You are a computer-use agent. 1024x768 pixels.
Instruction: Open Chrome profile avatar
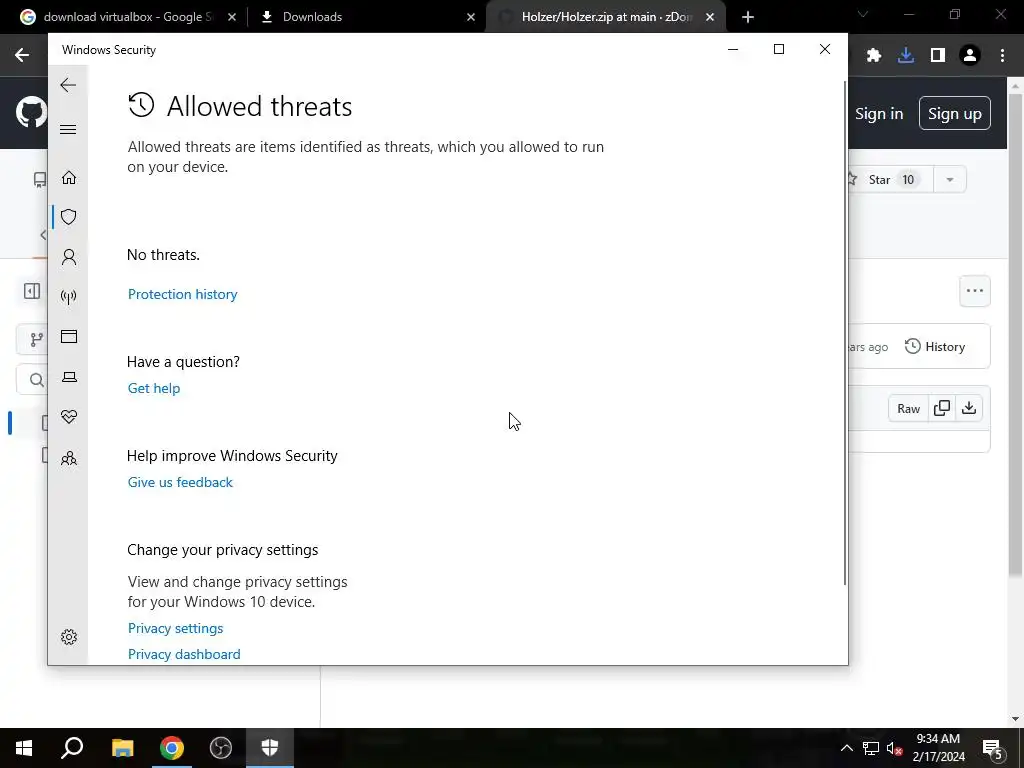click(x=970, y=56)
